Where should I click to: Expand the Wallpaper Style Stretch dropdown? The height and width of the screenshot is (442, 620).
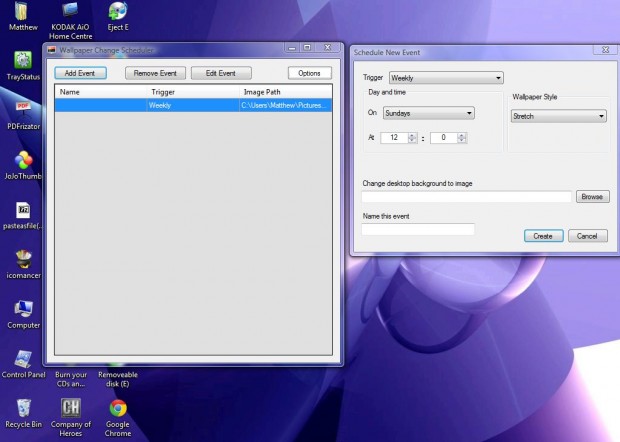pos(558,116)
